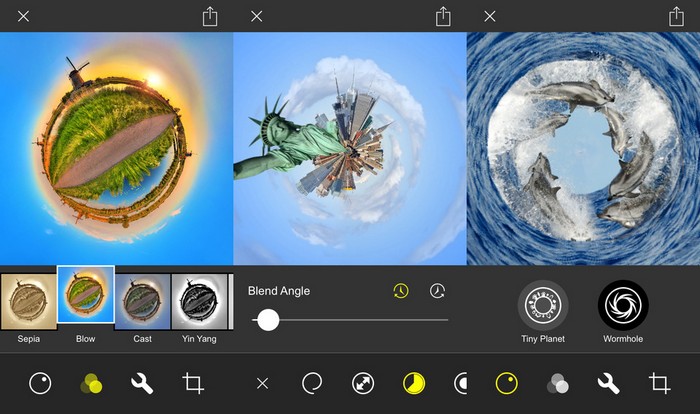Set blend direction to clockwise (white icon)
This screenshot has width=700, height=414.
coord(437,291)
